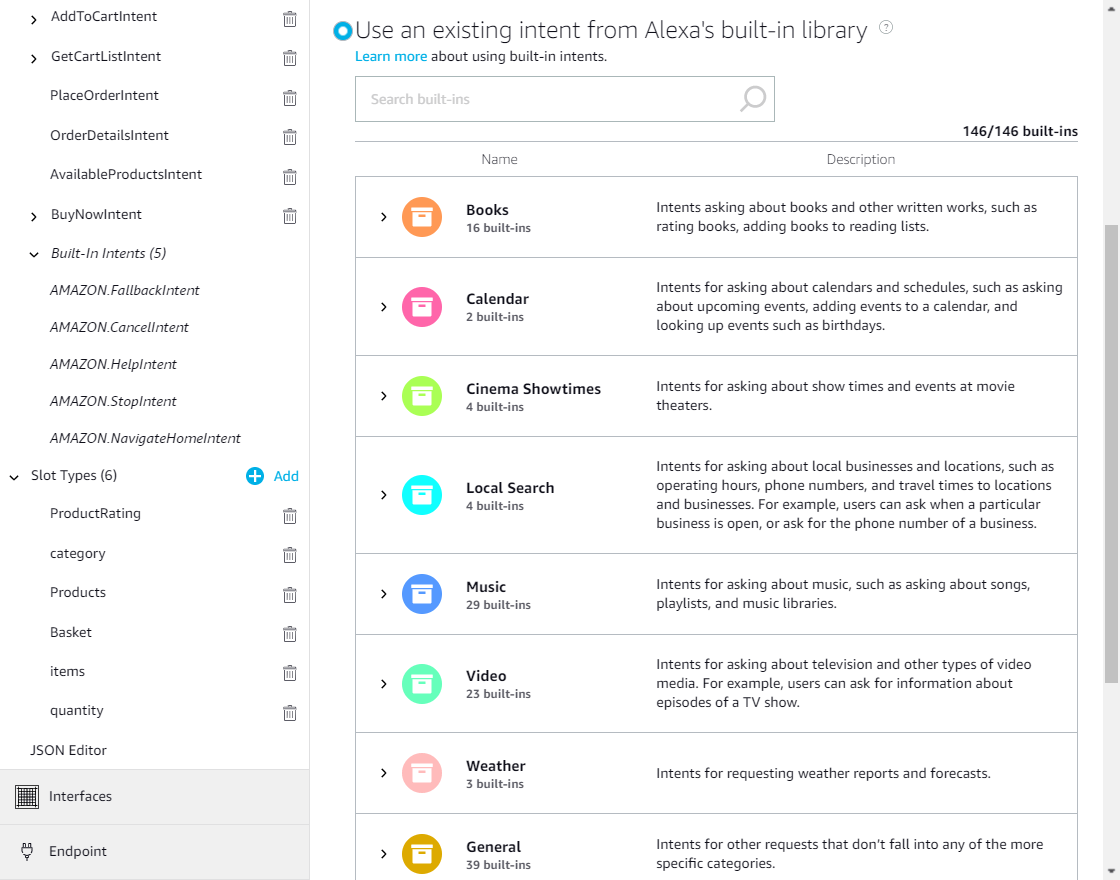Click trash icon next to GetCartListIntent

coord(289,58)
